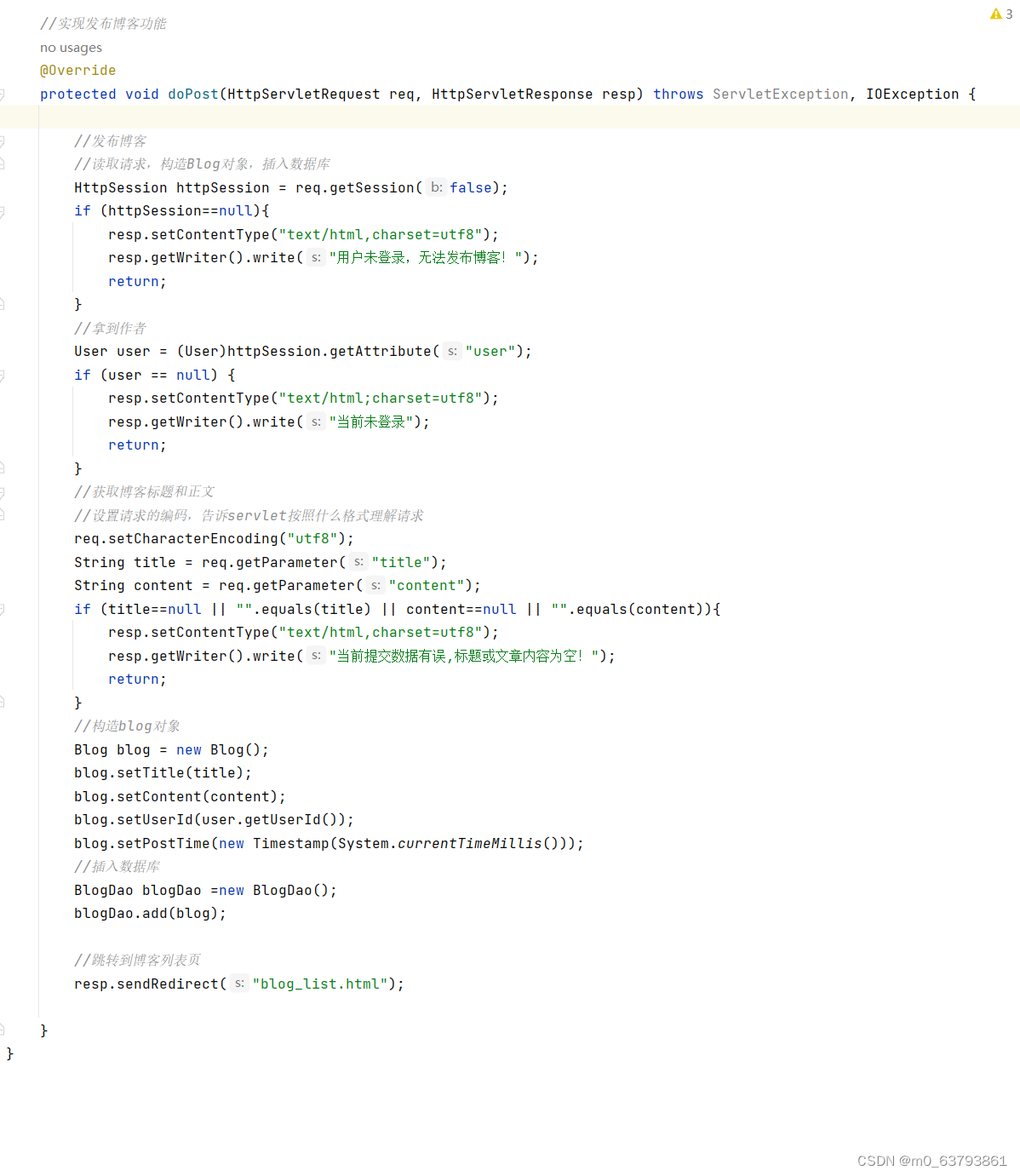Click the comment '//获取博客标题和正文'

pyautogui.click(x=144, y=492)
